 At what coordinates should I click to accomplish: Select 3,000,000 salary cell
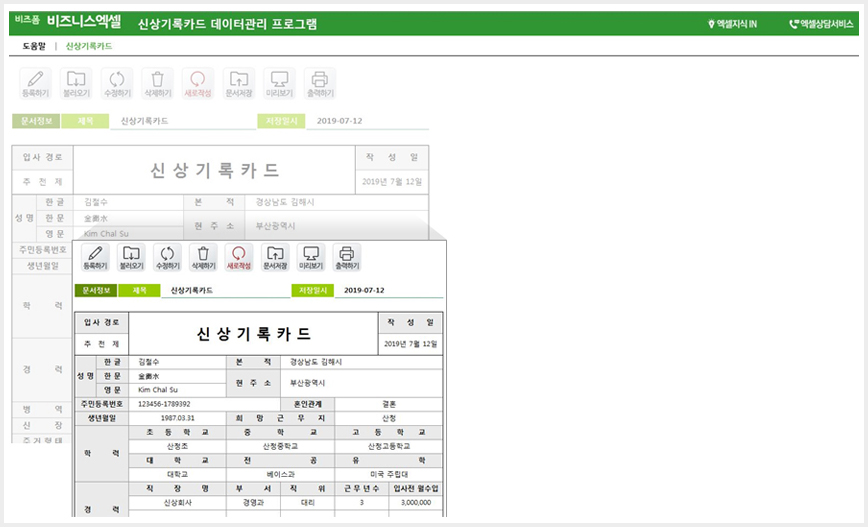(x=416, y=503)
